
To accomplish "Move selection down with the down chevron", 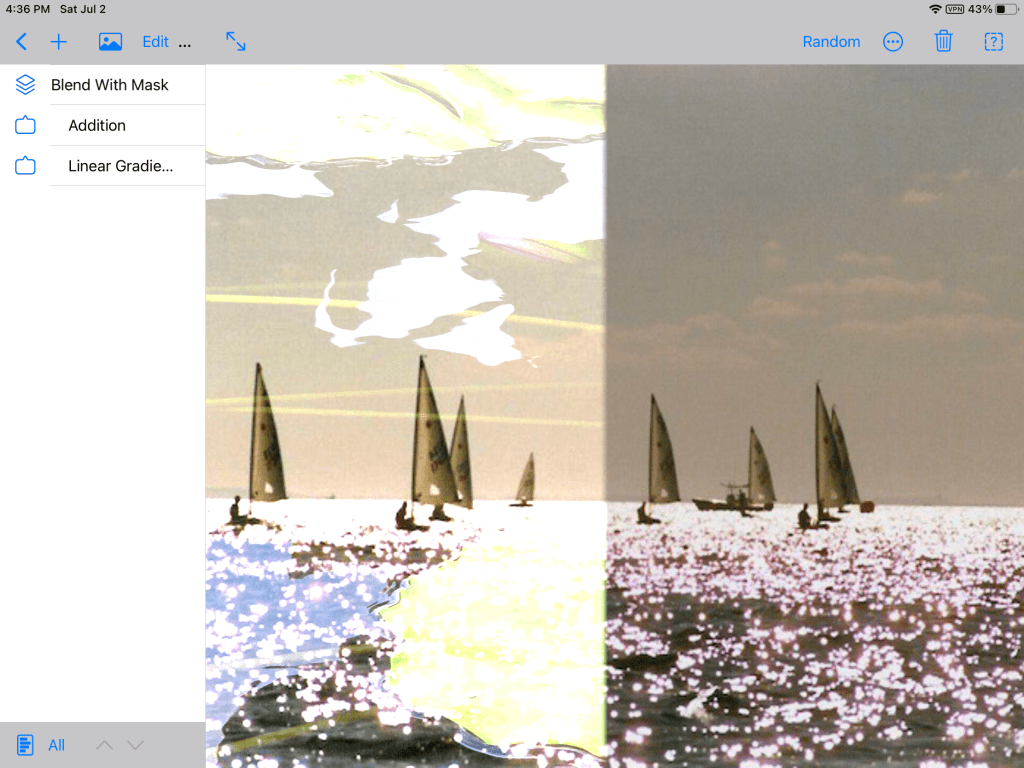I will point(136,745).
